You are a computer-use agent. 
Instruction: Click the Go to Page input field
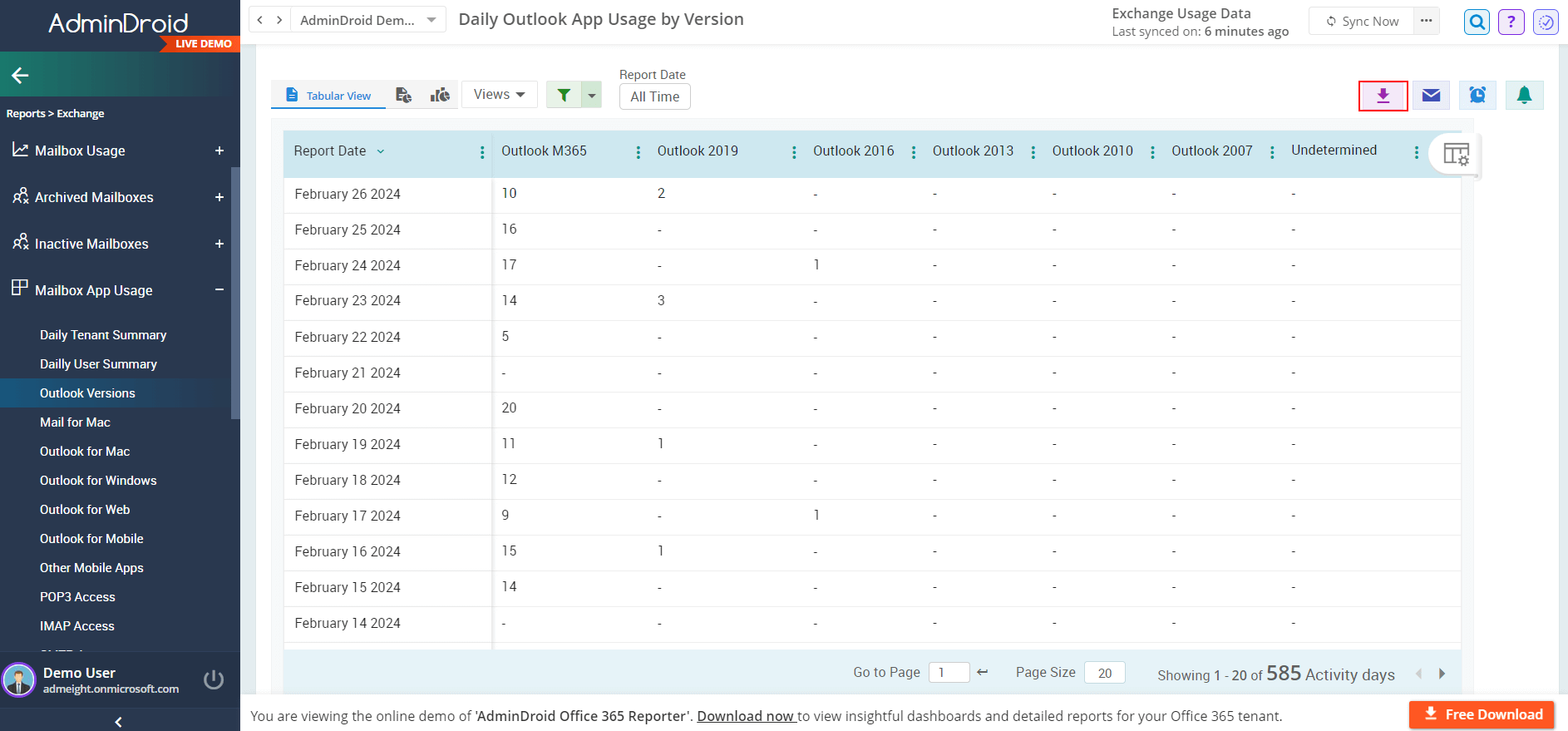(949, 673)
